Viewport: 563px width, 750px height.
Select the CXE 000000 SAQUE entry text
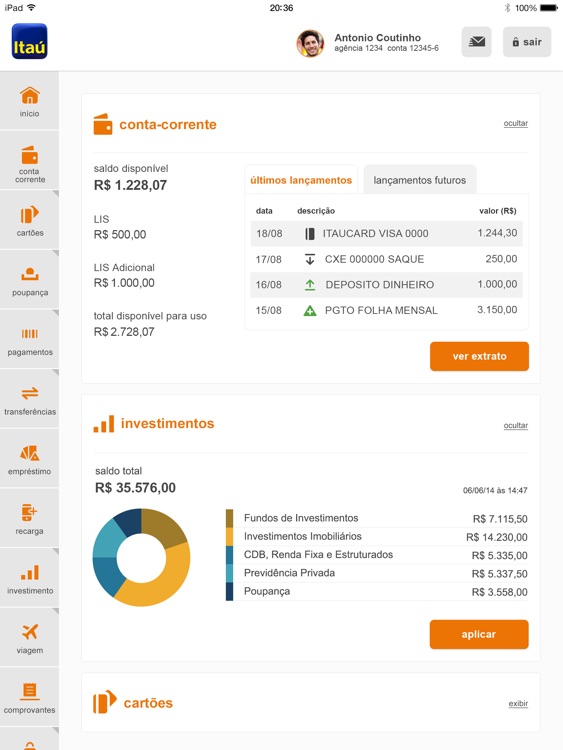tap(375, 259)
